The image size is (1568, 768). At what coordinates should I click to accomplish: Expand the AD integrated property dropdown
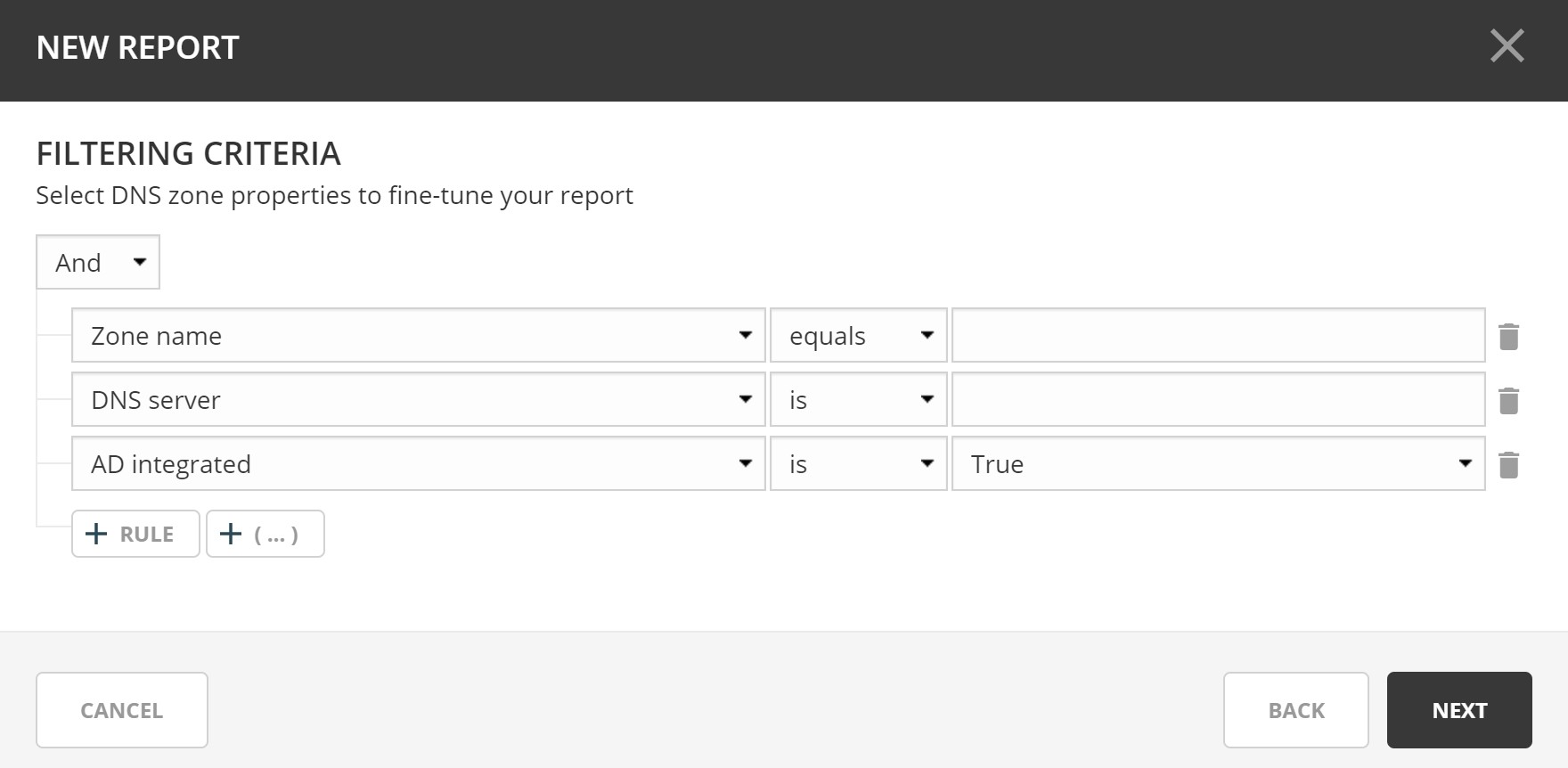click(x=418, y=464)
